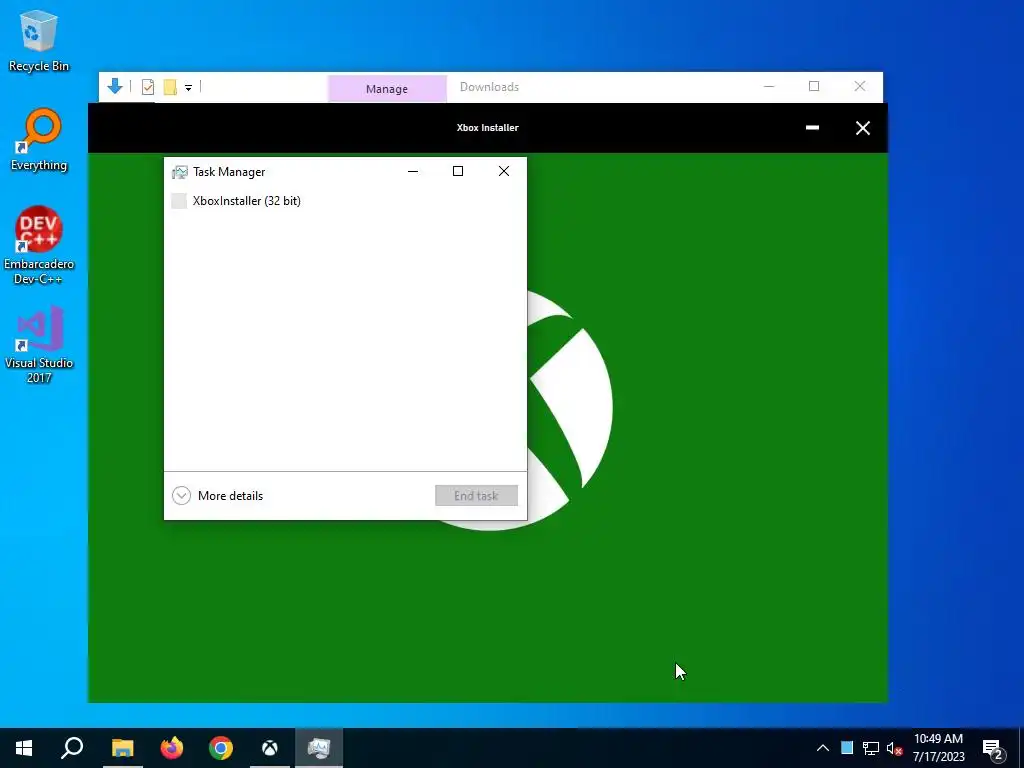
Task: Click the New folder icon in Explorer toolbar
Action: click(x=170, y=87)
